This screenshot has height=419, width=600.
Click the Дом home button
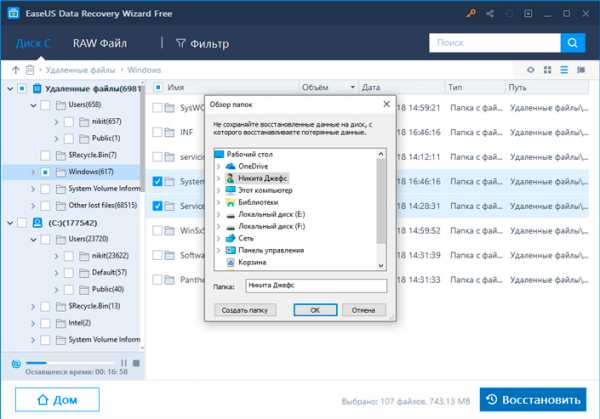tap(57, 399)
